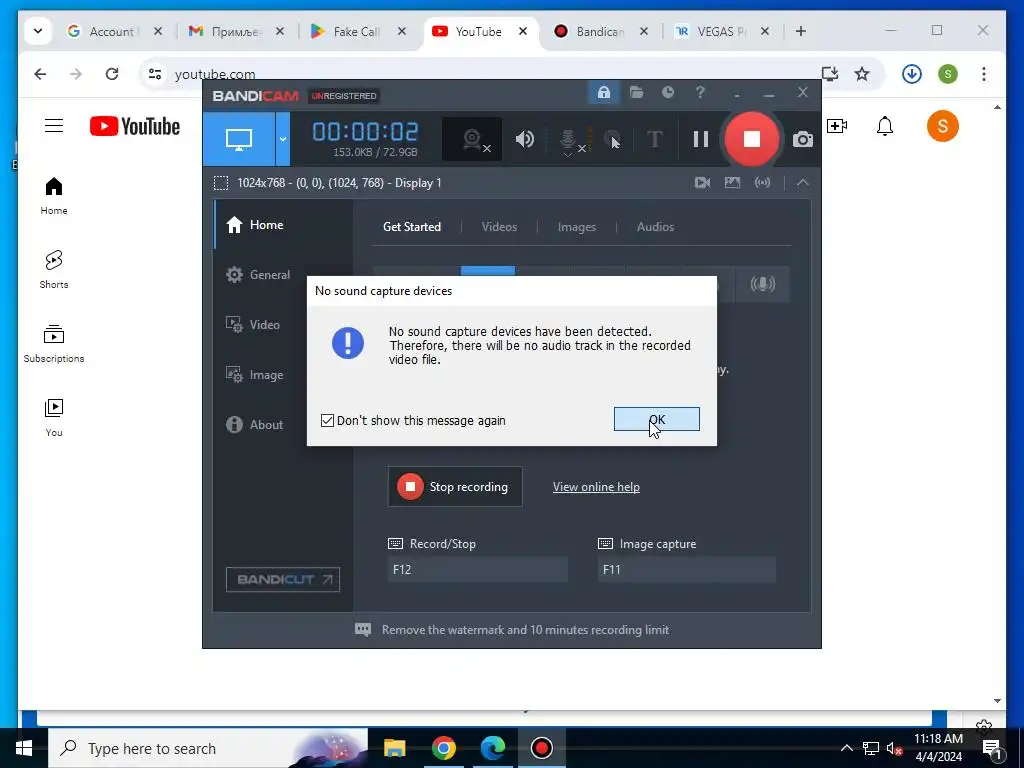Open the Windows Start menu

[x=24, y=748]
